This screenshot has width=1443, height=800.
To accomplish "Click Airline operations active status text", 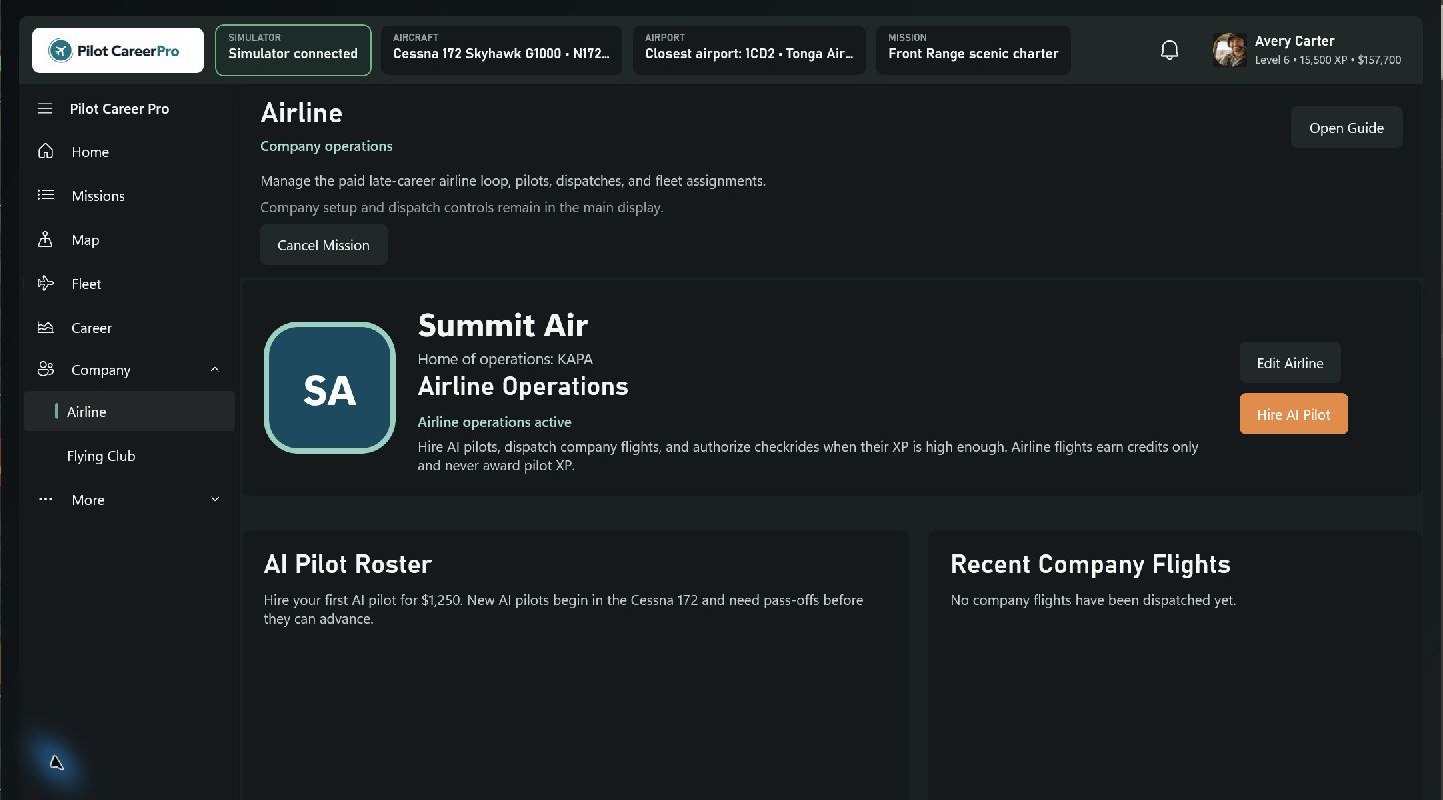I will pos(494,422).
